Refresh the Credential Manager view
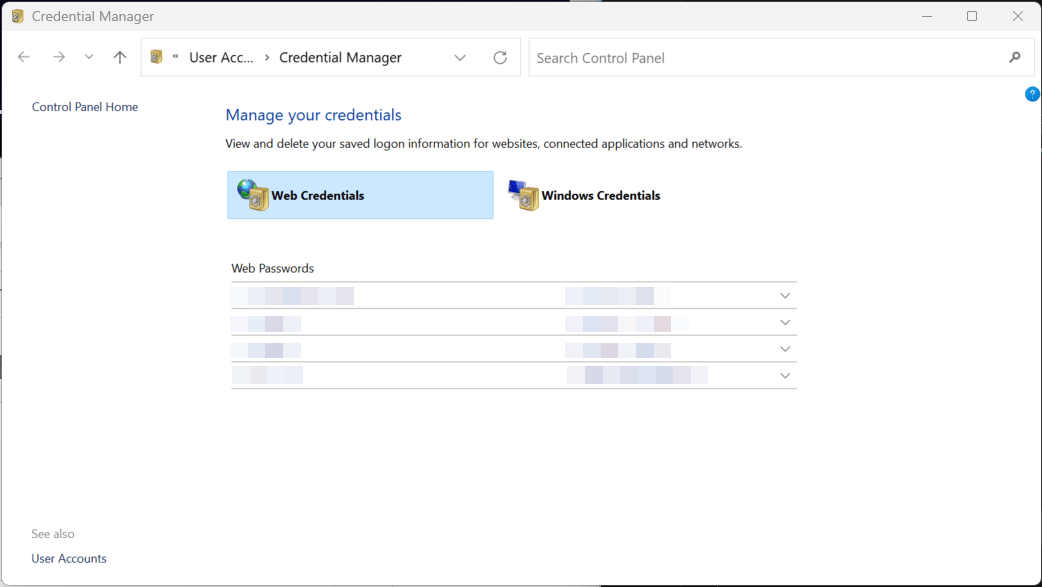1042x587 pixels. pyautogui.click(x=500, y=58)
